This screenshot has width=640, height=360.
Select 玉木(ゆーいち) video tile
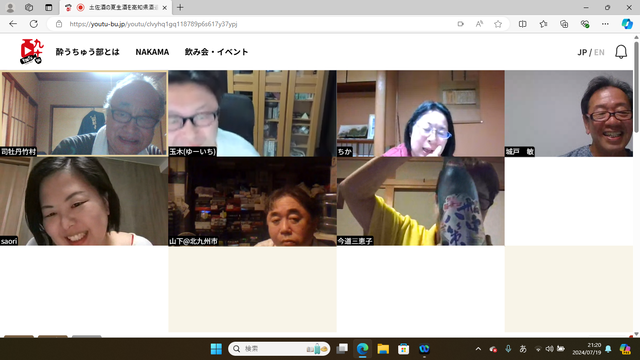point(252,113)
